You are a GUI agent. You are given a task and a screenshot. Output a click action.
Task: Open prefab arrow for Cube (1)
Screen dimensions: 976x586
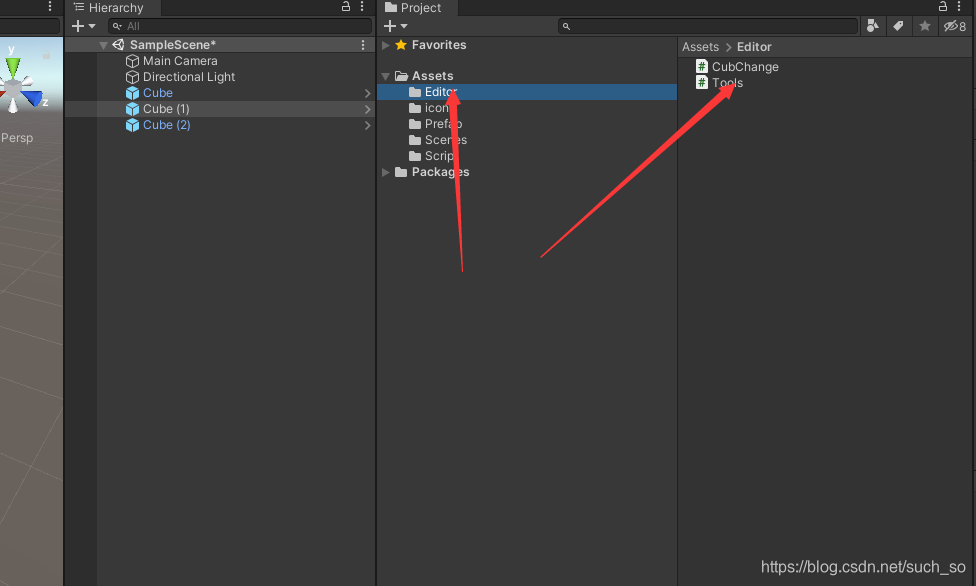(367, 110)
